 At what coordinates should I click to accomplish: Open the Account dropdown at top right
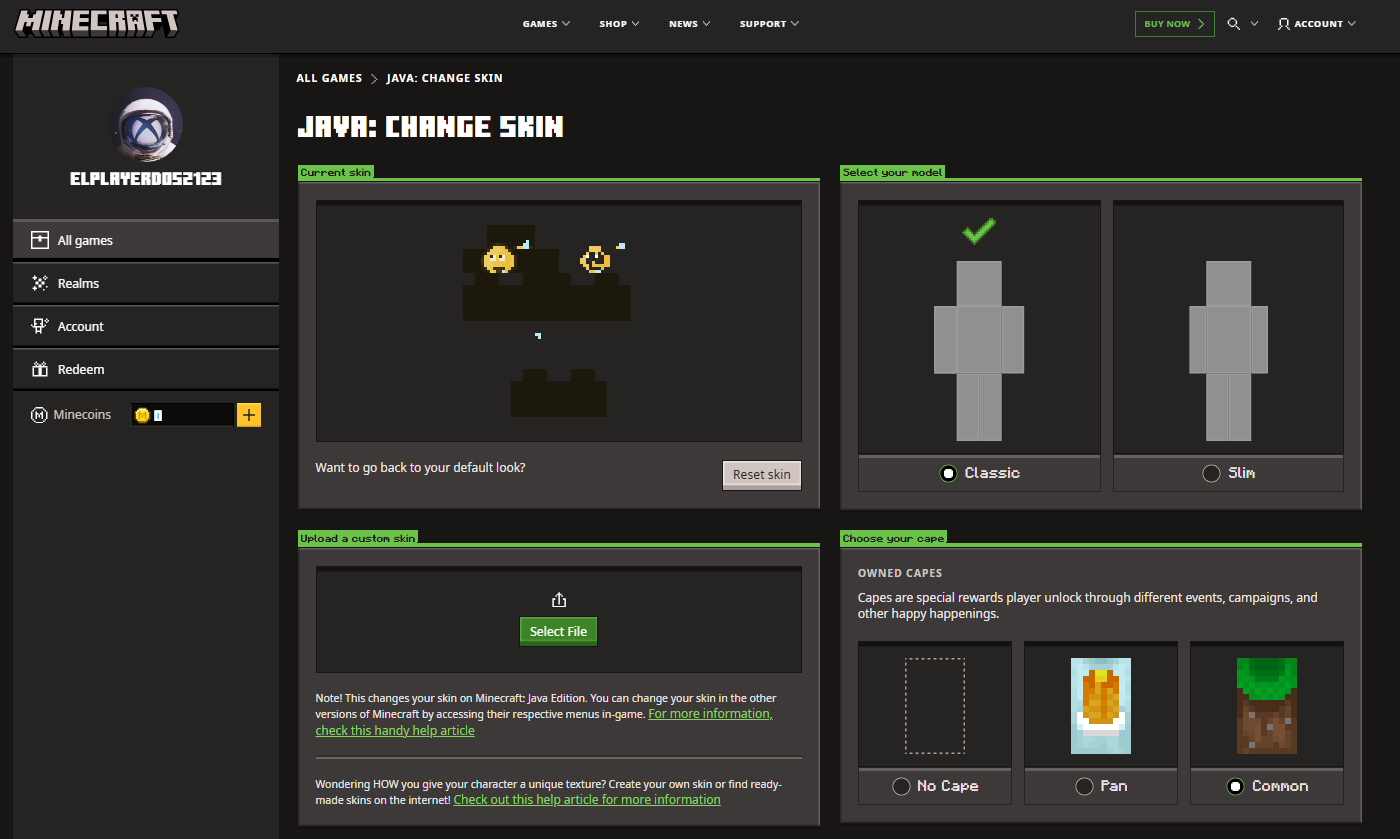click(1317, 24)
